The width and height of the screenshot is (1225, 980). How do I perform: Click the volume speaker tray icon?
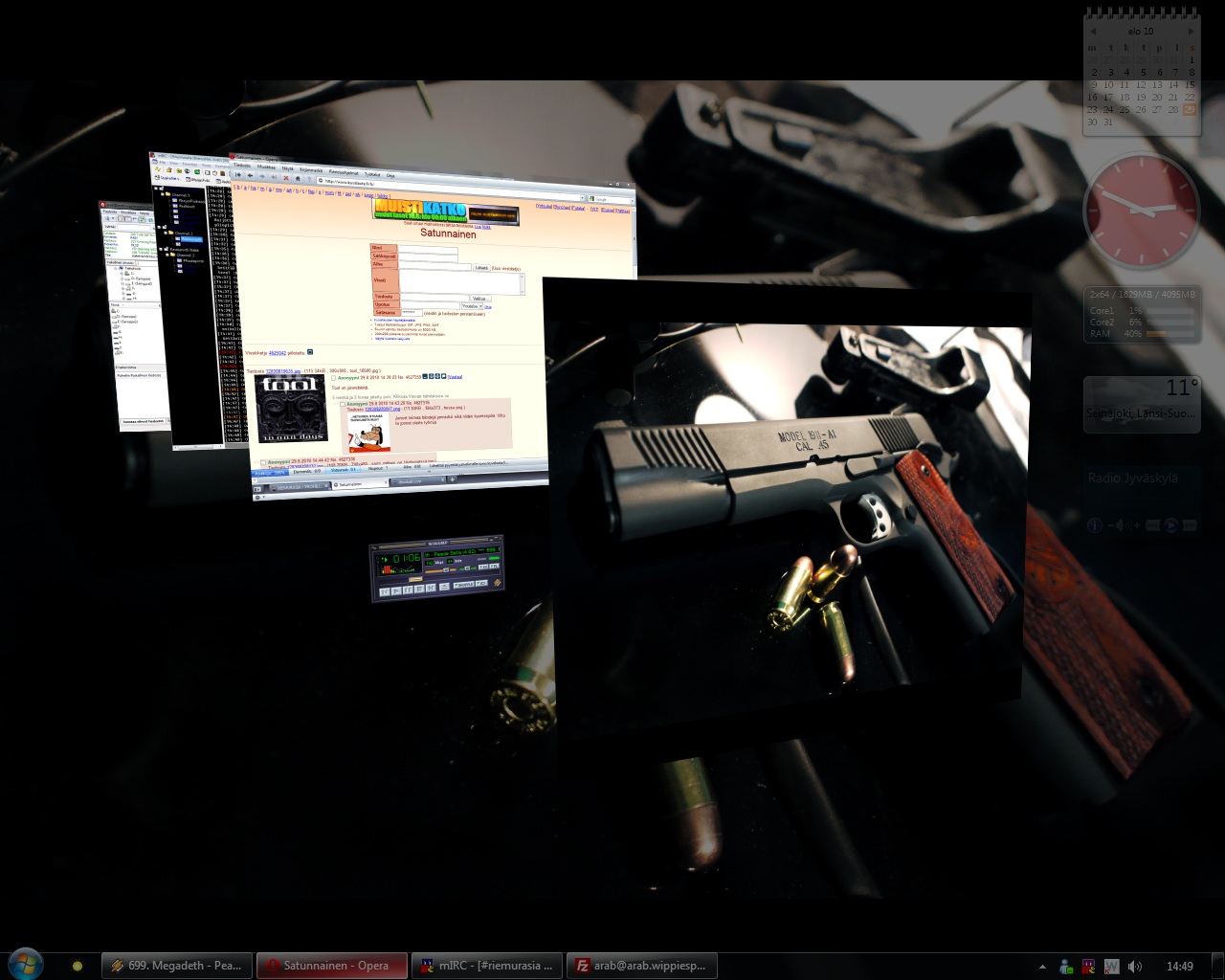click(x=1135, y=967)
